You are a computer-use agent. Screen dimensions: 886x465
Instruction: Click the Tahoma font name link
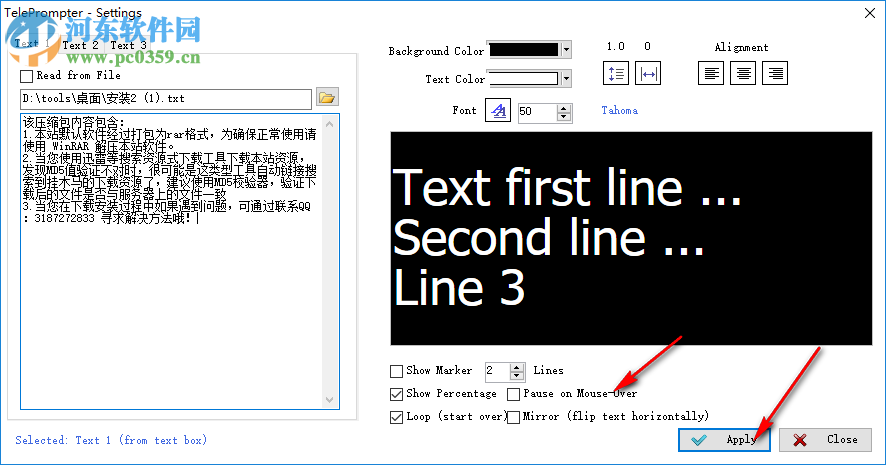coord(620,110)
